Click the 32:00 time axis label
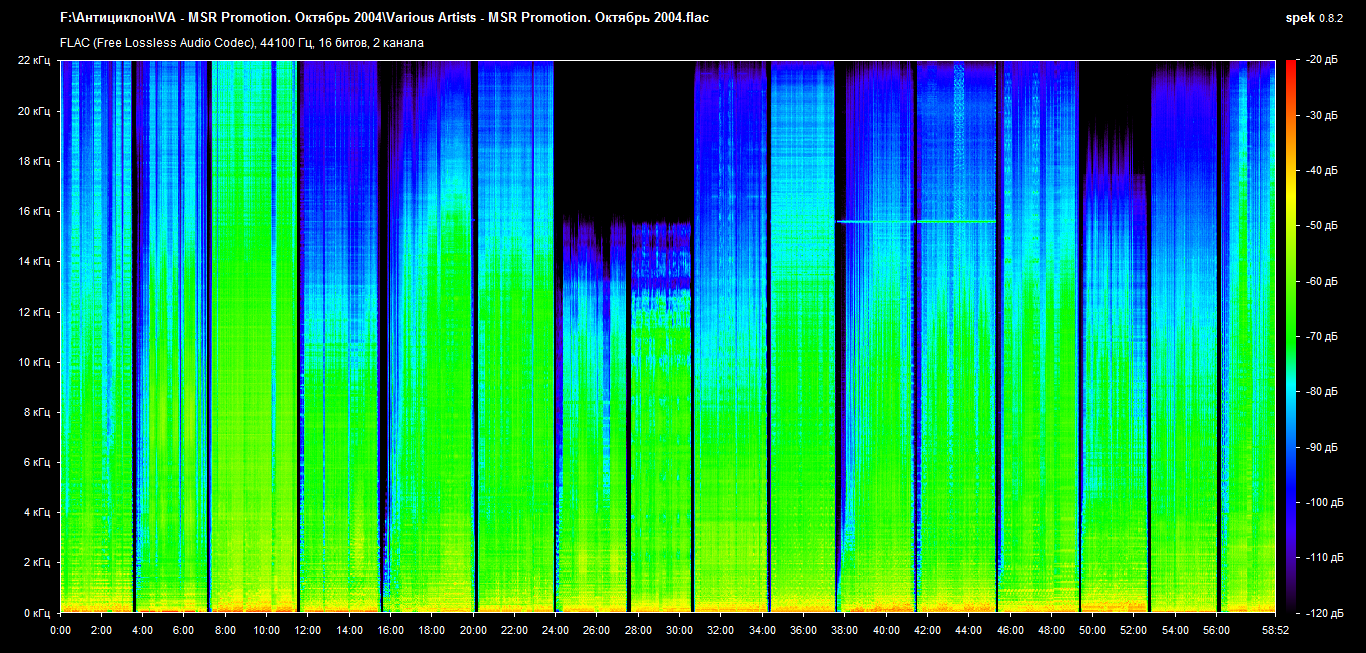 point(721,631)
